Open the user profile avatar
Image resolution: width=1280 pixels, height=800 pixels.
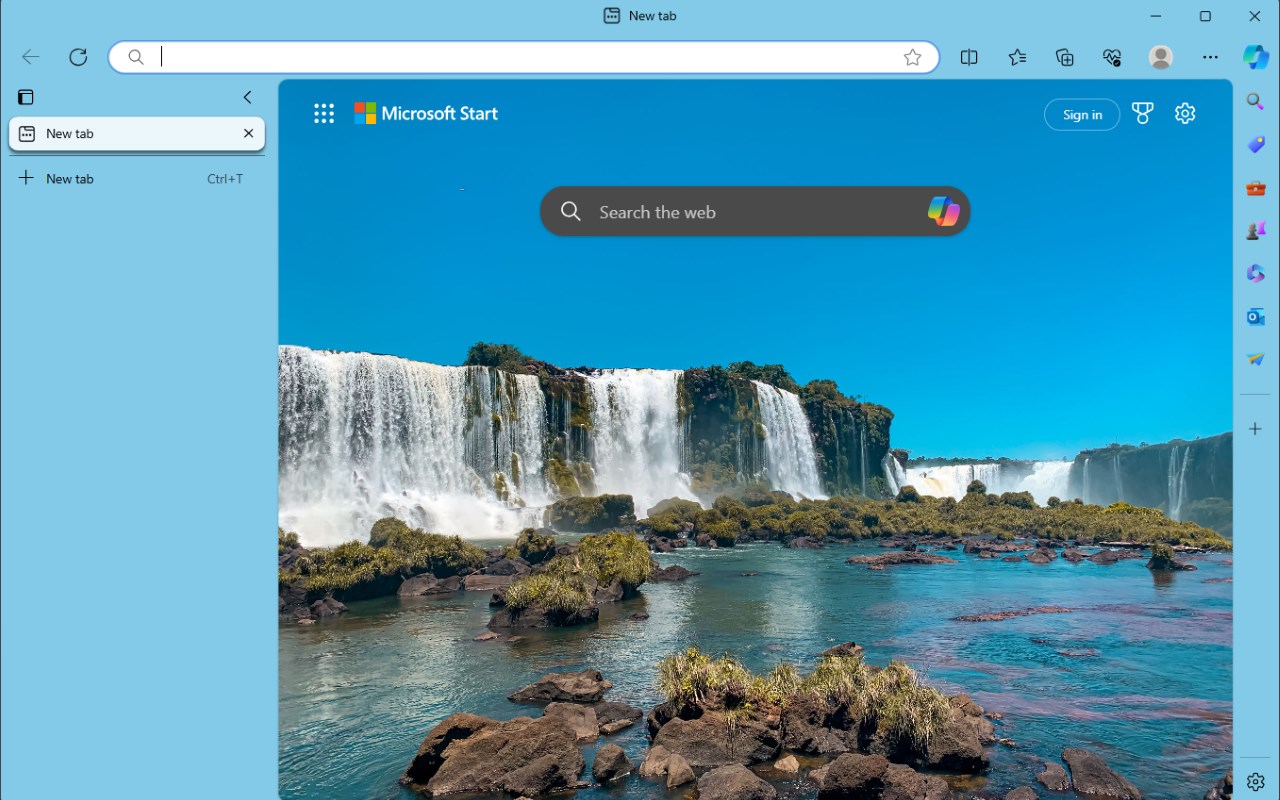click(1161, 57)
